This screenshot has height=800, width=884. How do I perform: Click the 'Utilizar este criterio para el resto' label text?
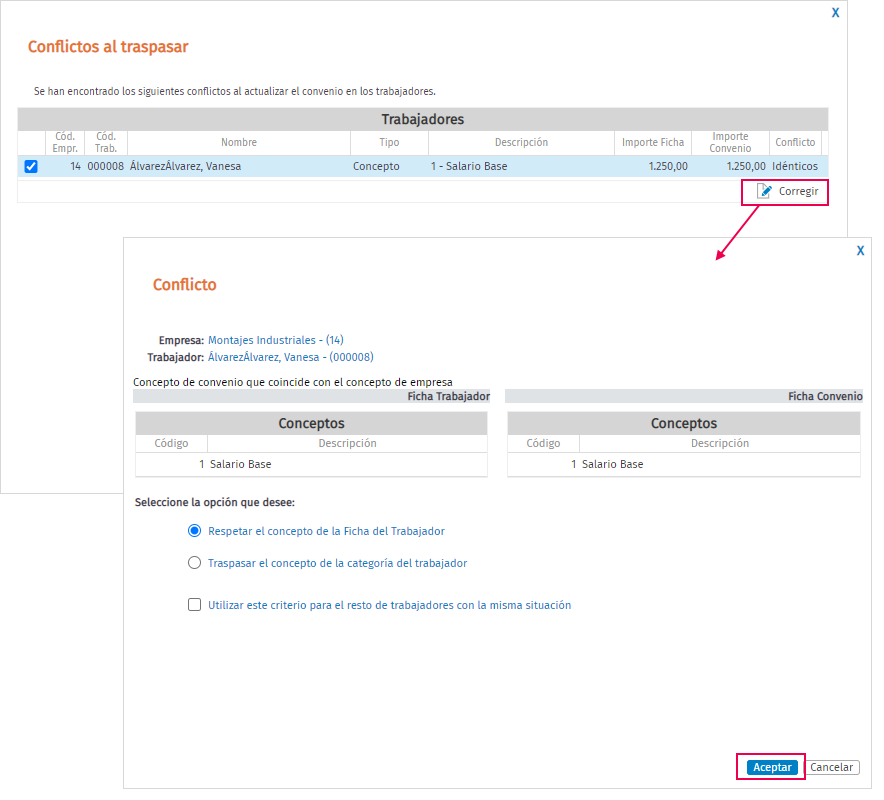click(x=390, y=605)
